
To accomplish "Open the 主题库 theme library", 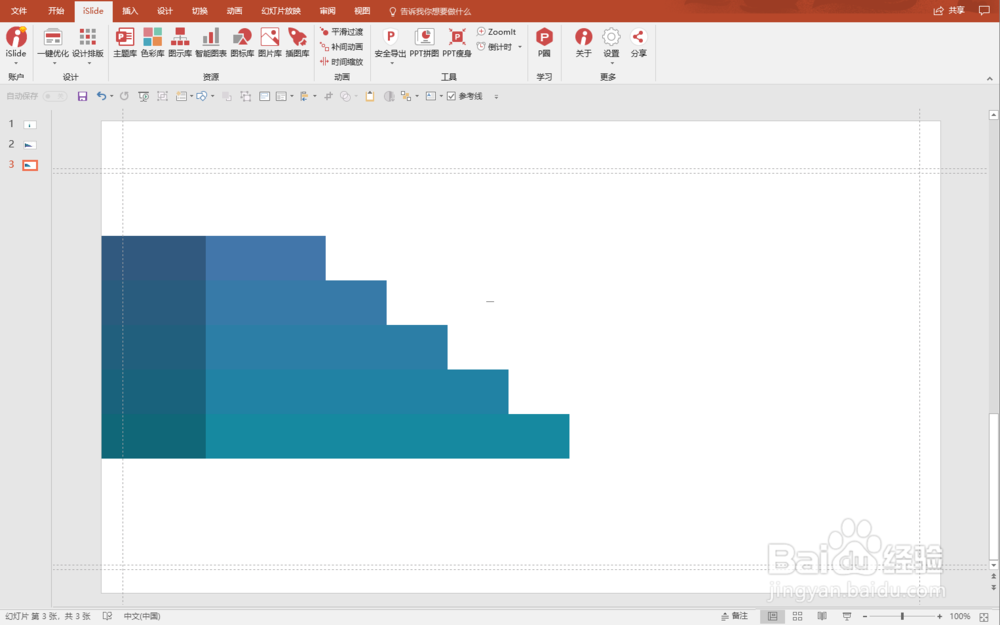I will (x=125, y=42).
